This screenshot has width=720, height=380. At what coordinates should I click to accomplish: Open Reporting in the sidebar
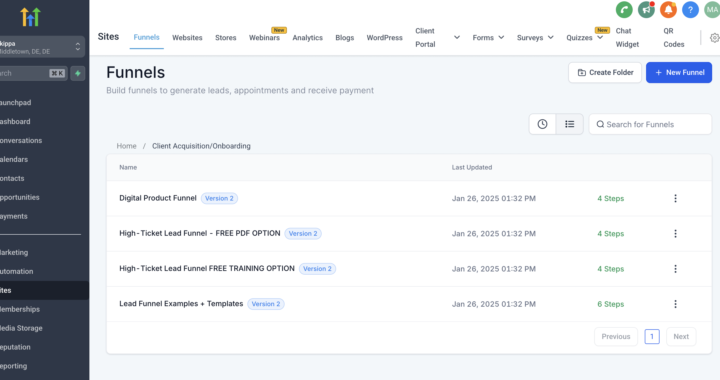(x=14, y=366)
